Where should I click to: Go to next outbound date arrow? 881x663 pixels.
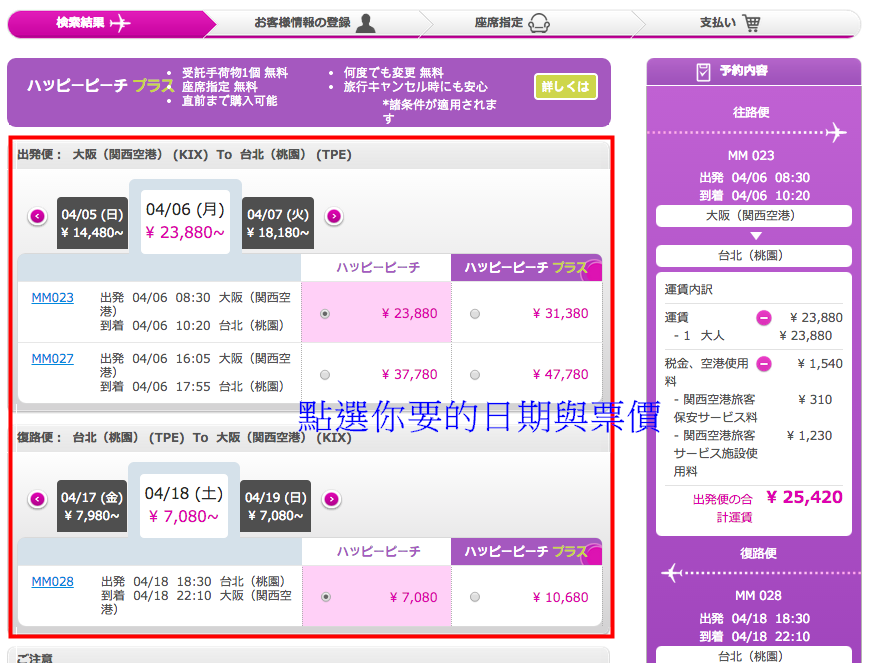(x=334, y=216)
